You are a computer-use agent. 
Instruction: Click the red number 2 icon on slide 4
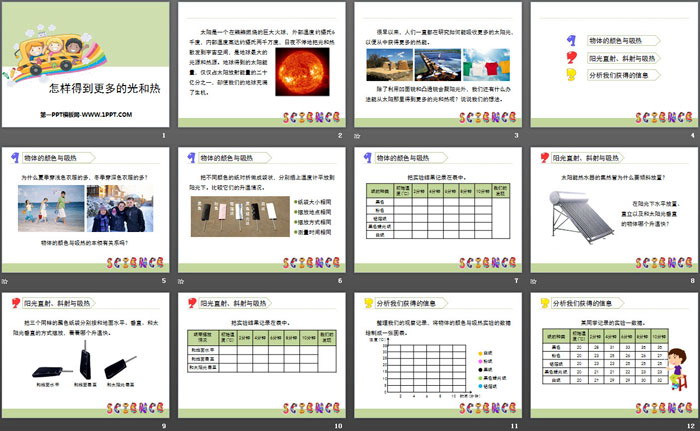click(571, 59)
